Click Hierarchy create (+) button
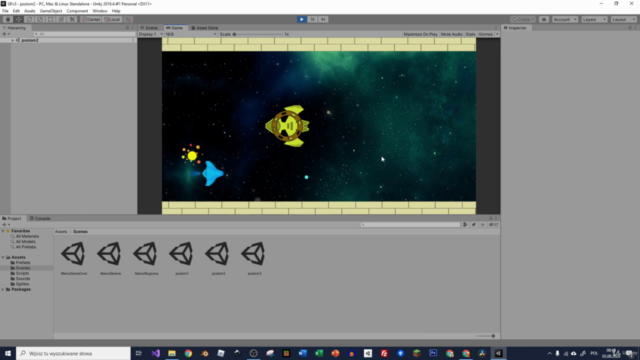 click(x=6, y=34)
